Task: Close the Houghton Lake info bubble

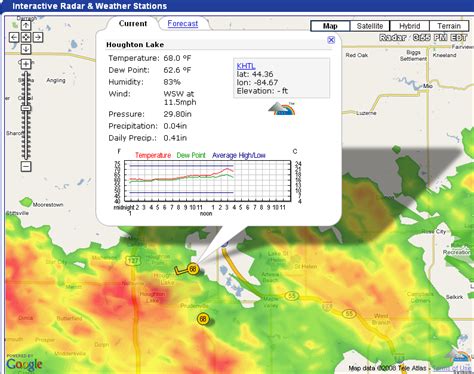Action: click(331, 40)
